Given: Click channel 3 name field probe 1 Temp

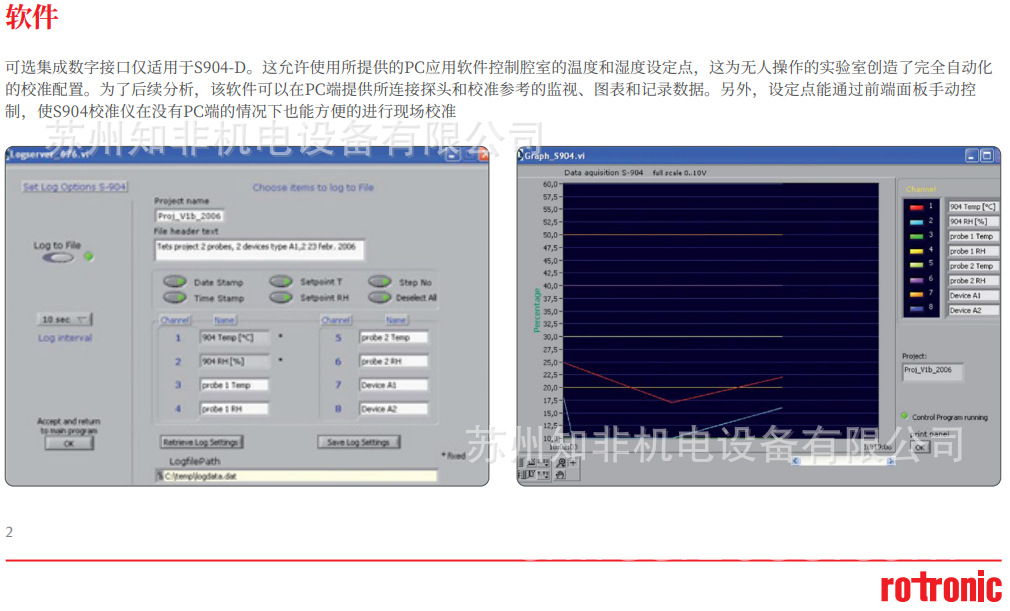Looking at the screenshot, I should pyautogui.click(x=234, y=385).
